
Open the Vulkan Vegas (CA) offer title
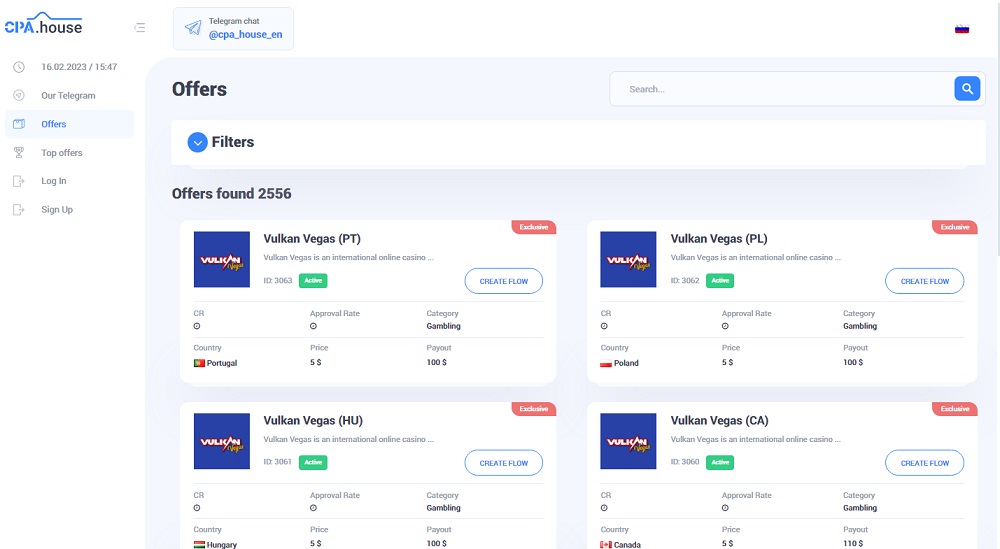click(x=719, y=420)
